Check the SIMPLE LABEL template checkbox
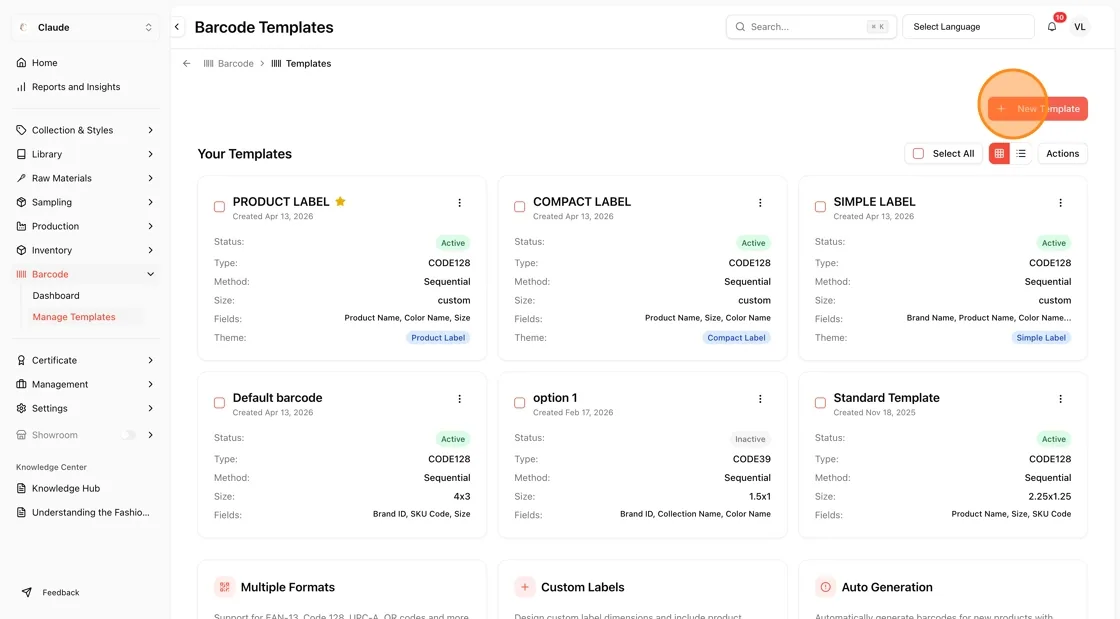1120x619 pixels. [820, 207]
